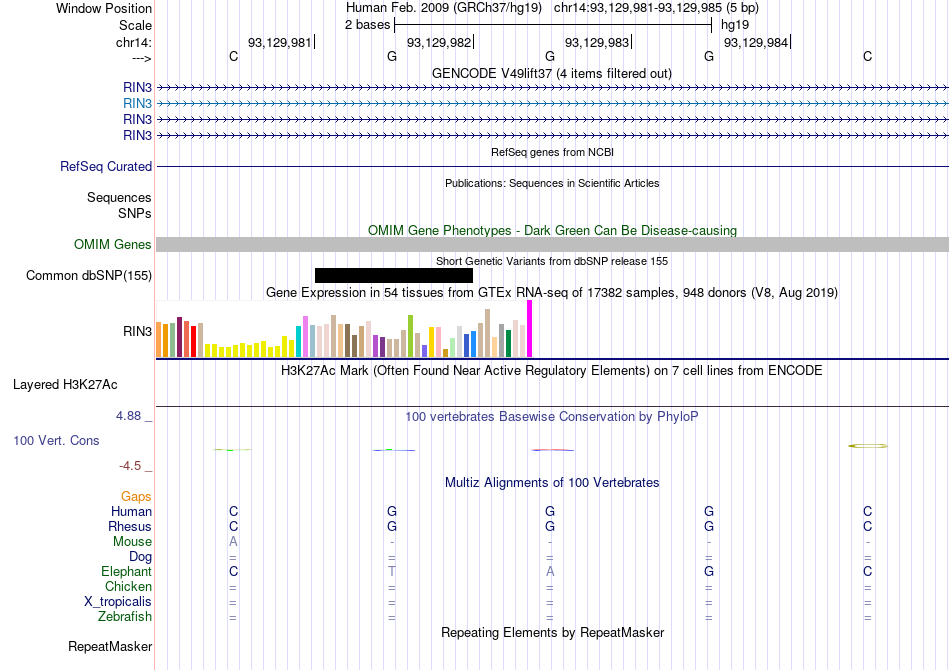
Task: Open the OMIM Genes track label
Action: click(113, 245)
